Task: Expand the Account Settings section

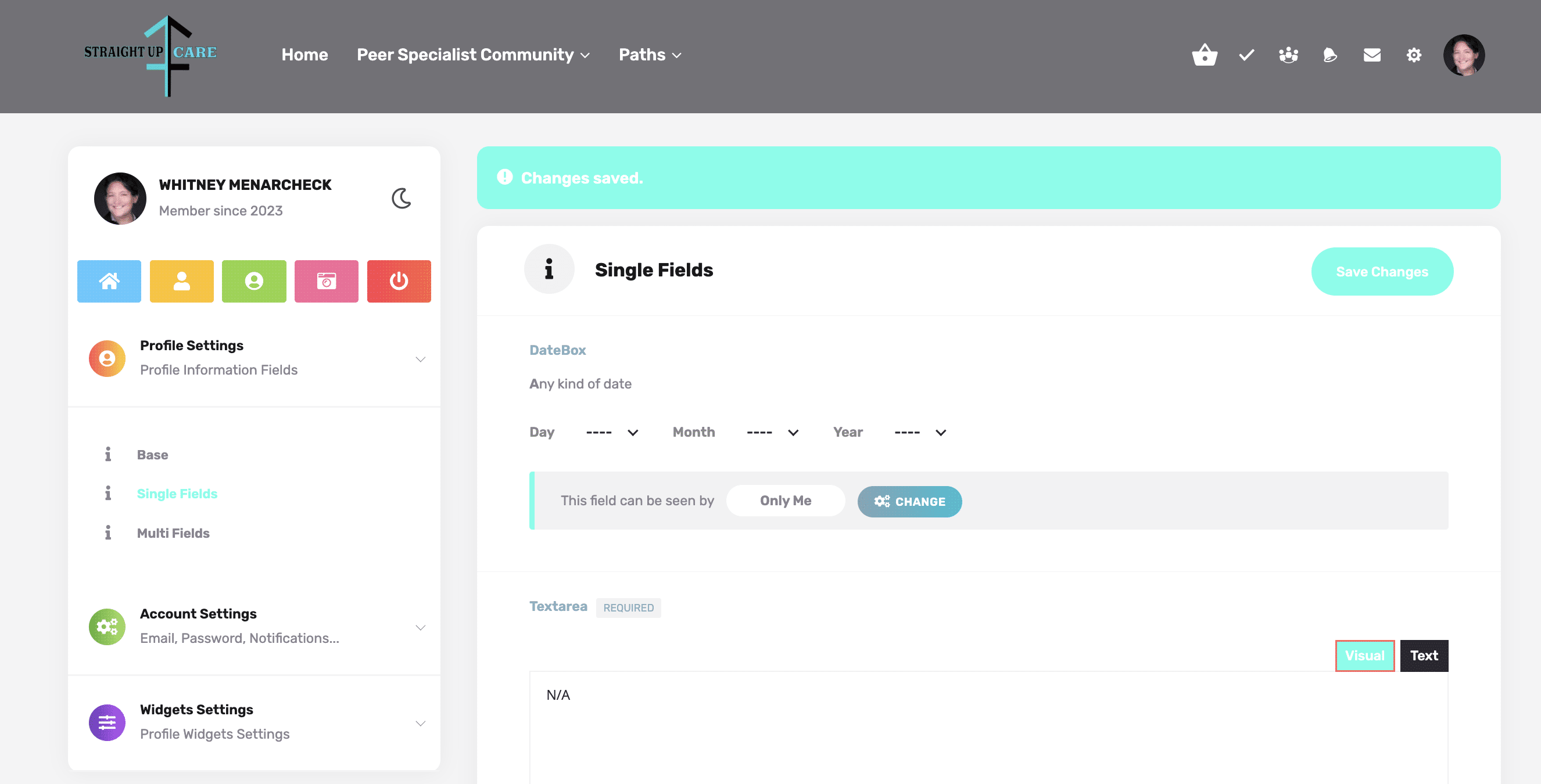Action: coord(255,627)
